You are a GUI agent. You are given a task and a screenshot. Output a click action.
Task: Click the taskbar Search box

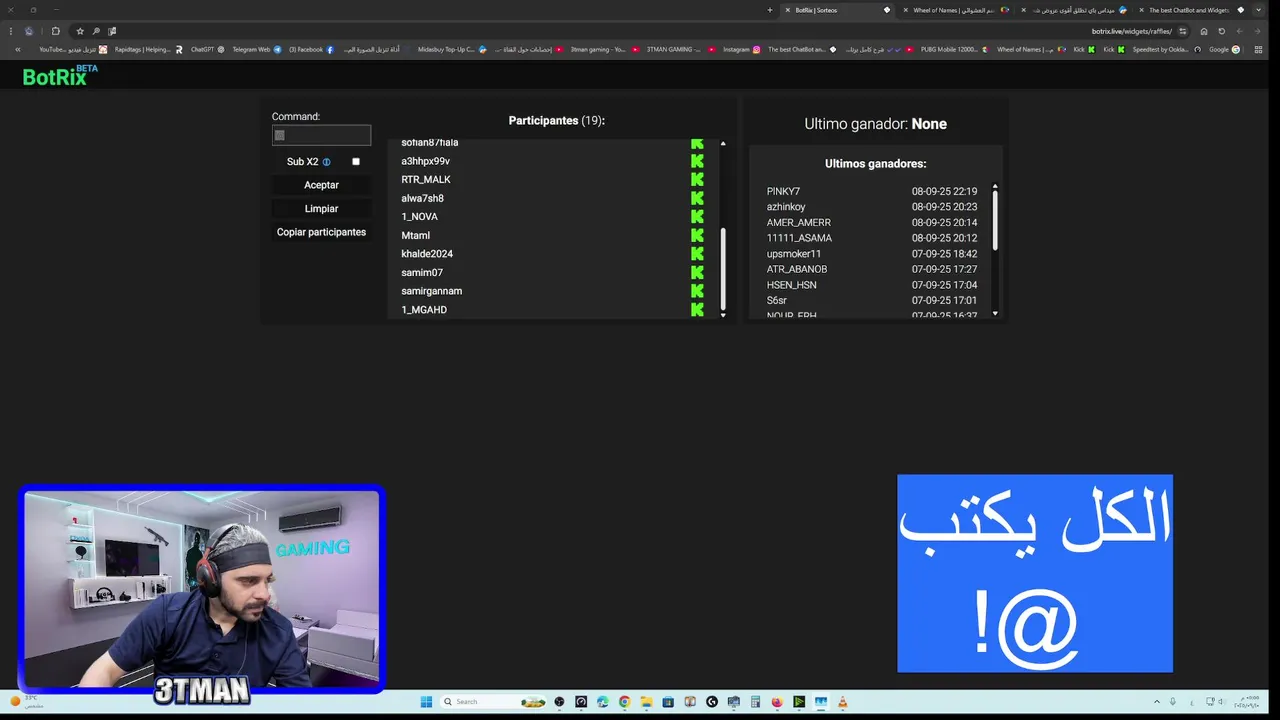point(493,702)
